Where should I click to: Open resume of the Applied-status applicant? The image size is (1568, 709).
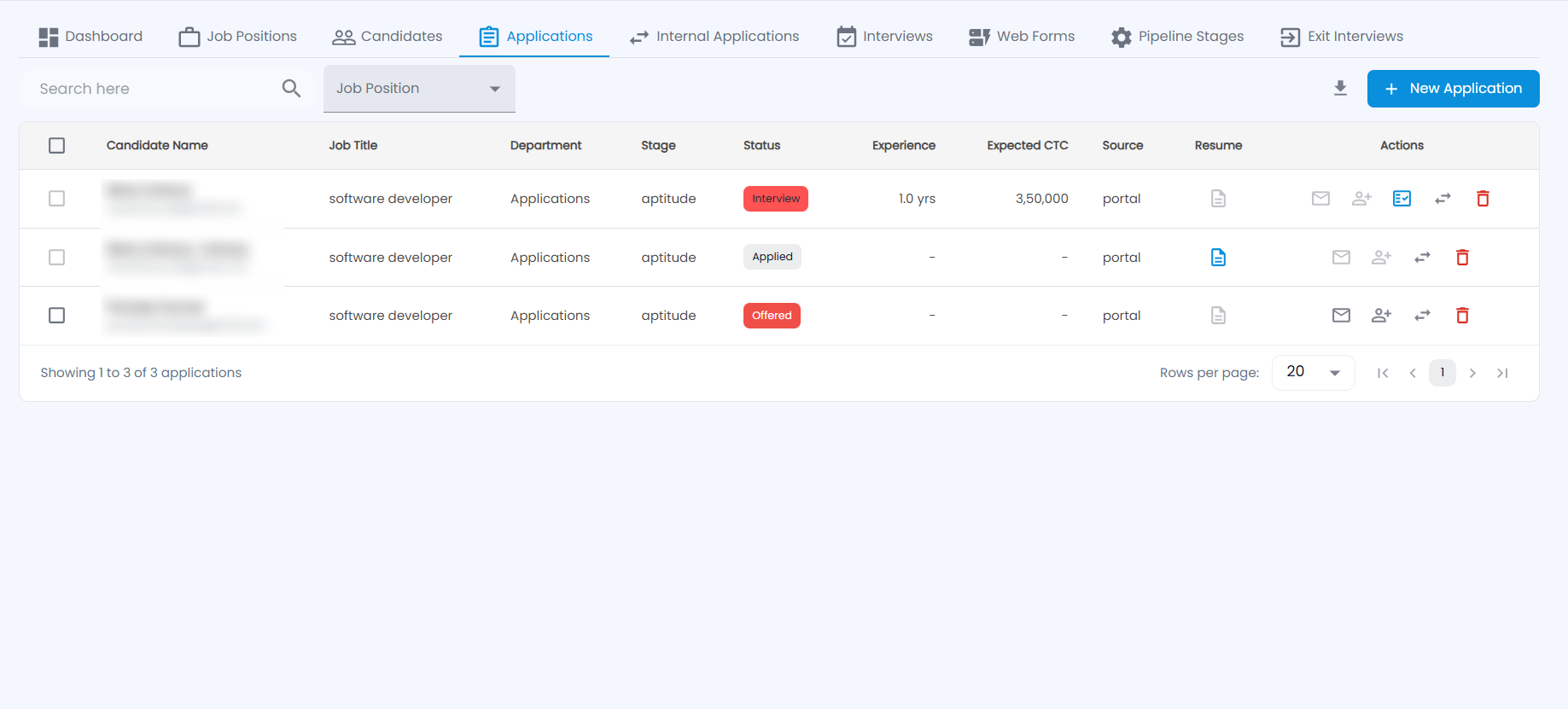[x=1218, y=258]
